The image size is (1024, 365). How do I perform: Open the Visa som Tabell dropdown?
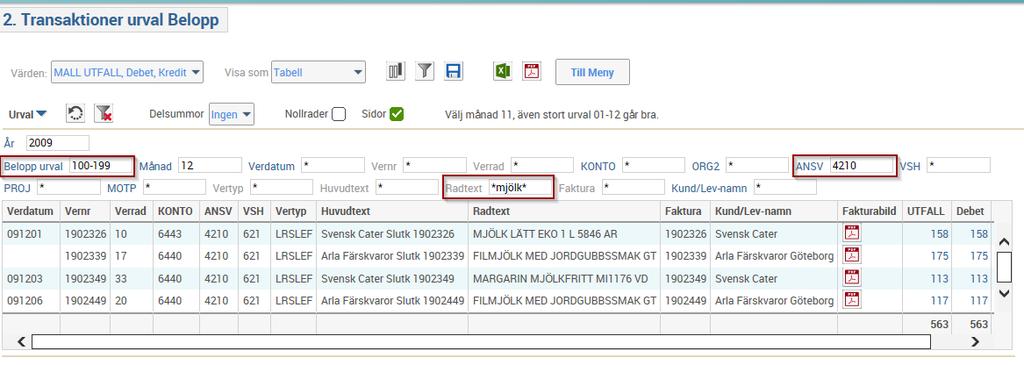click(x=319, y=72)
